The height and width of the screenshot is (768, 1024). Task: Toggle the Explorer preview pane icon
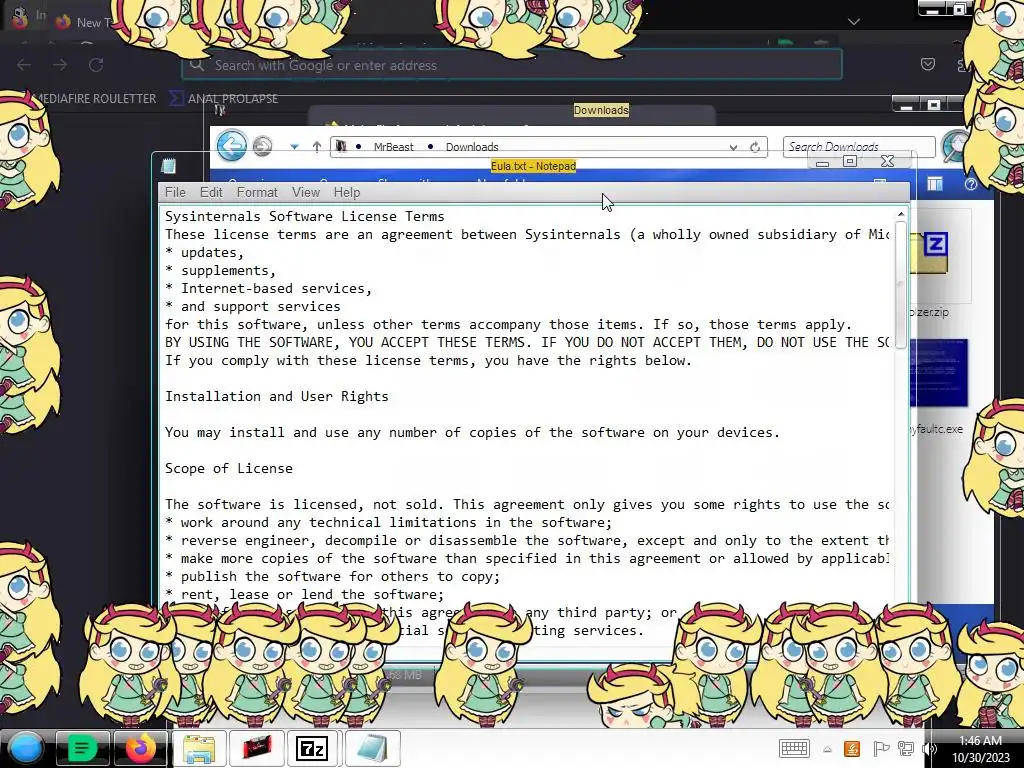[x=935, y=185]
